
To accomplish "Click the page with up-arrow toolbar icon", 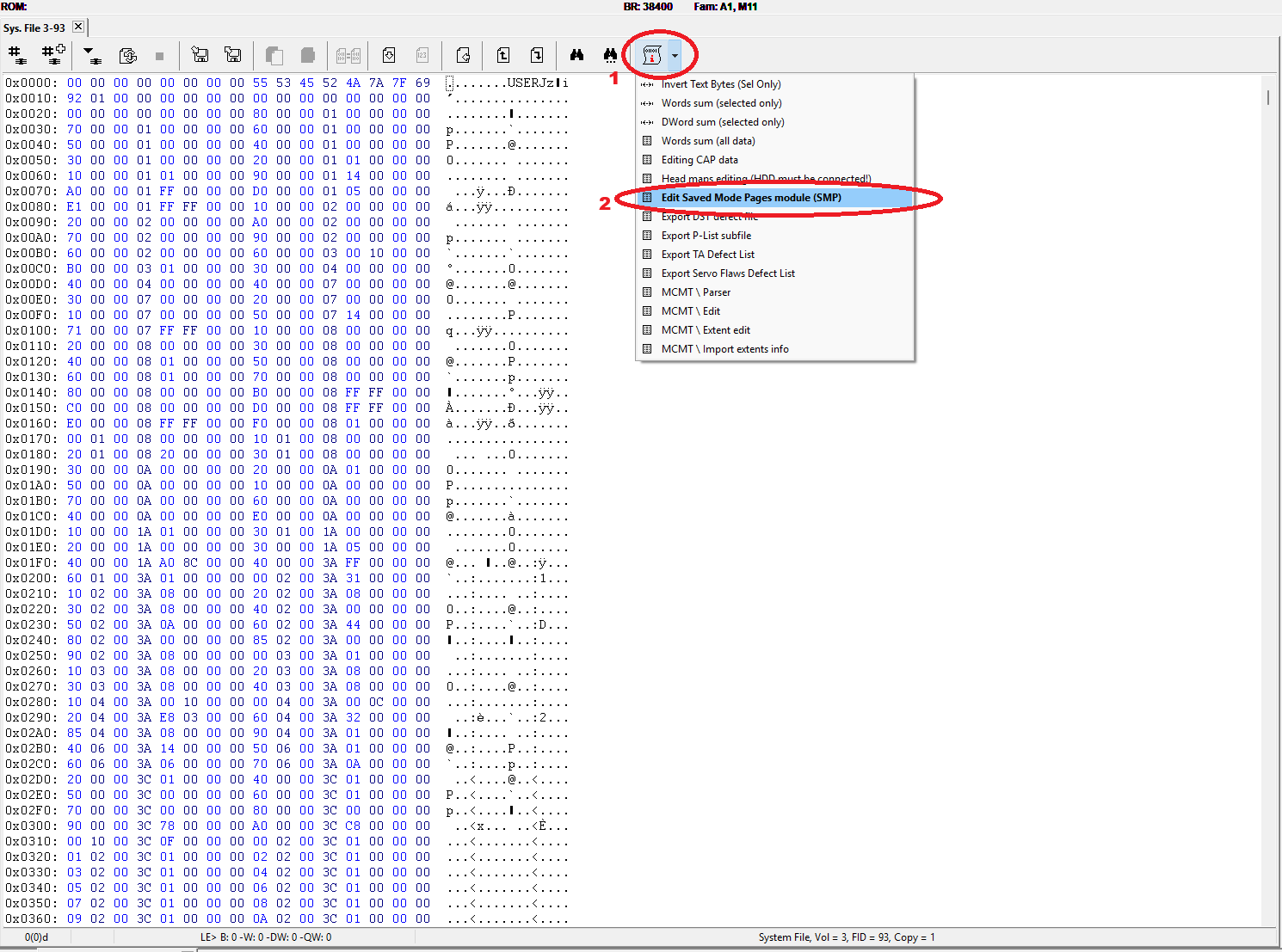I will tap(503, 55).
